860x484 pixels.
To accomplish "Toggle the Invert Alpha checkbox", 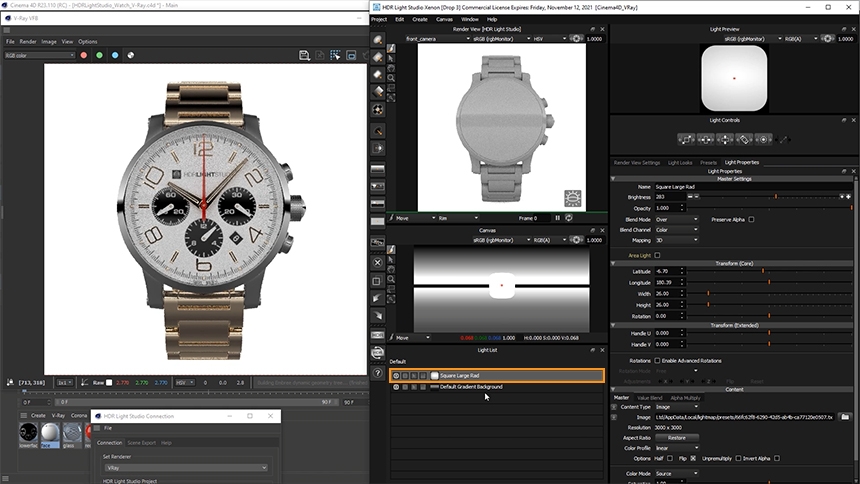I will [x=777, y=458].
